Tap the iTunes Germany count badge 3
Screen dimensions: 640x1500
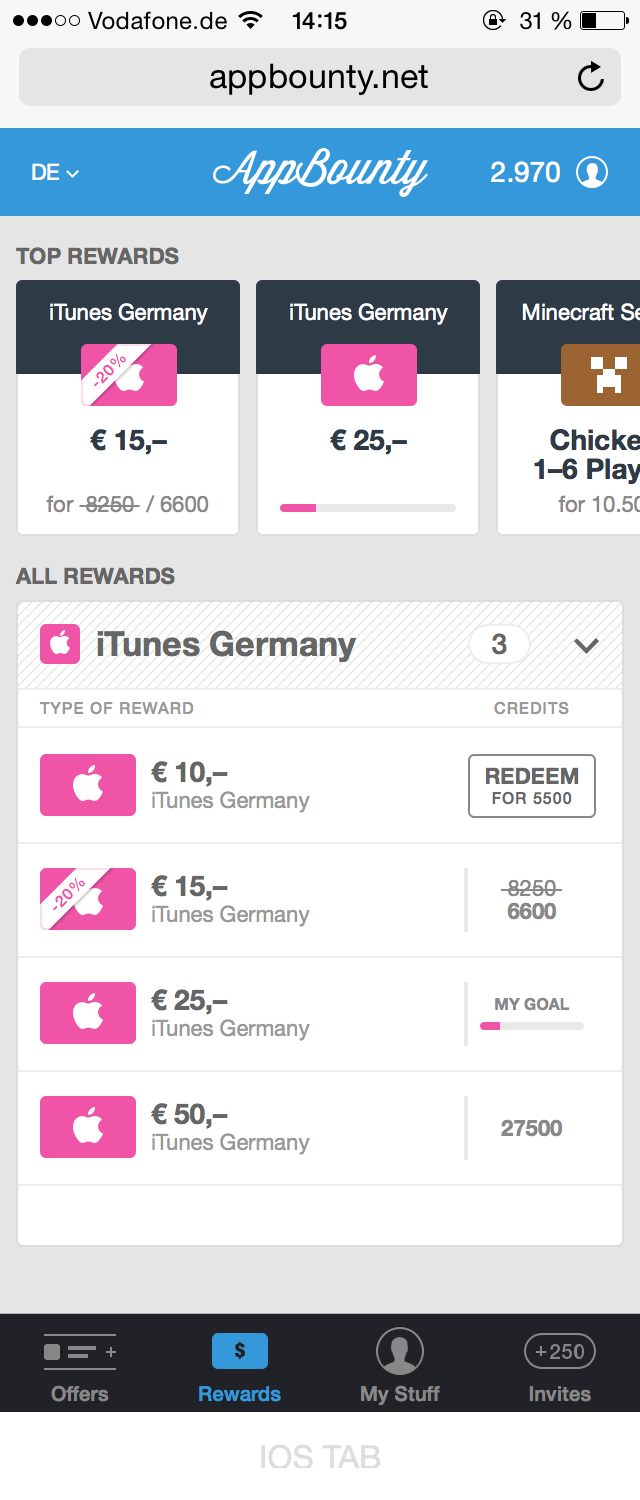(x=499, y=645)
